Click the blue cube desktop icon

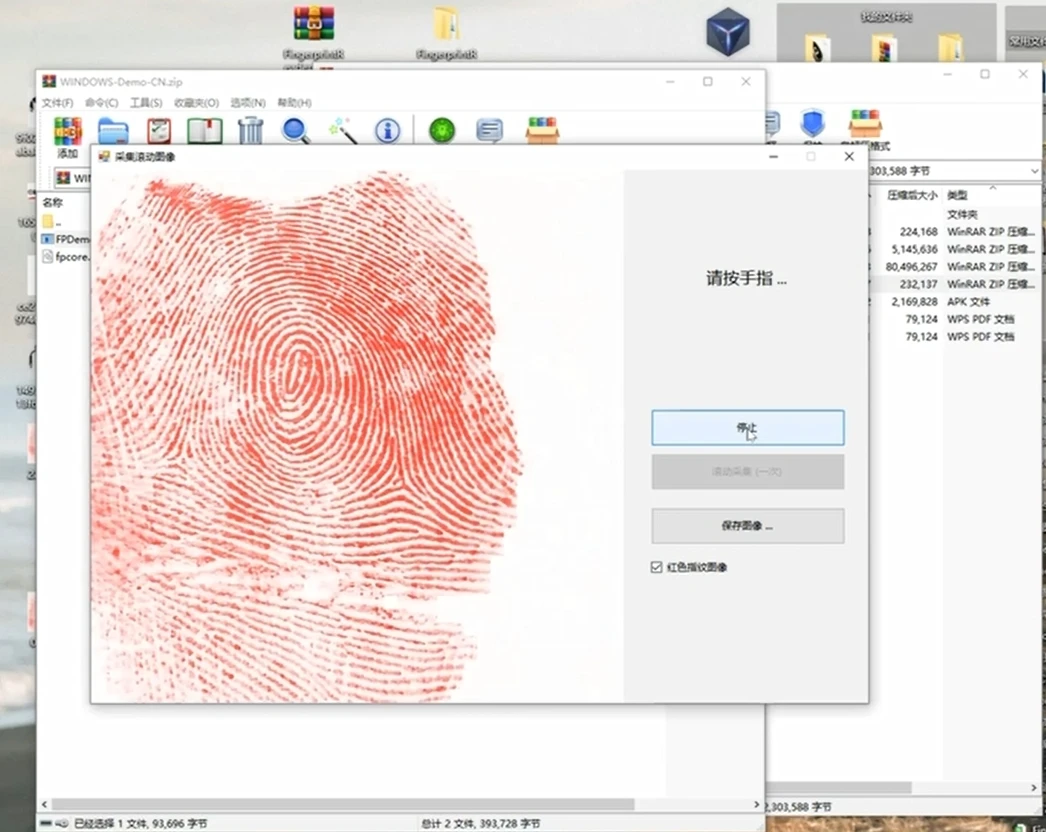[727, 32]
